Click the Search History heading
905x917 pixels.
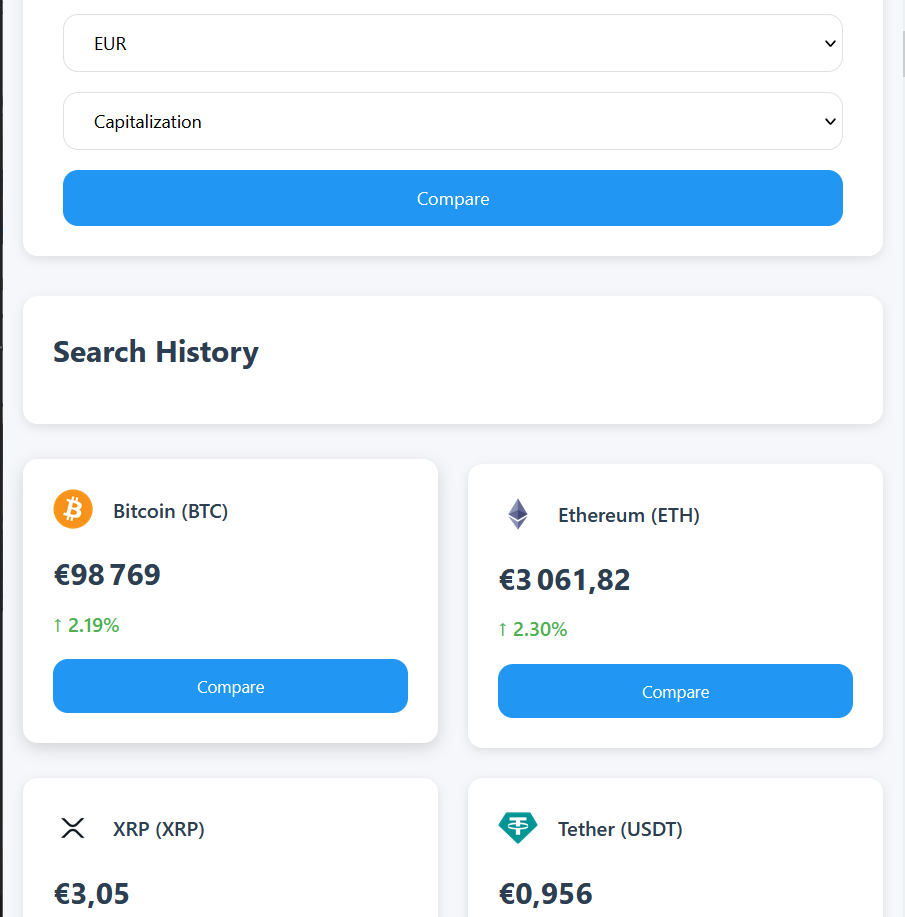coord(156,352)
